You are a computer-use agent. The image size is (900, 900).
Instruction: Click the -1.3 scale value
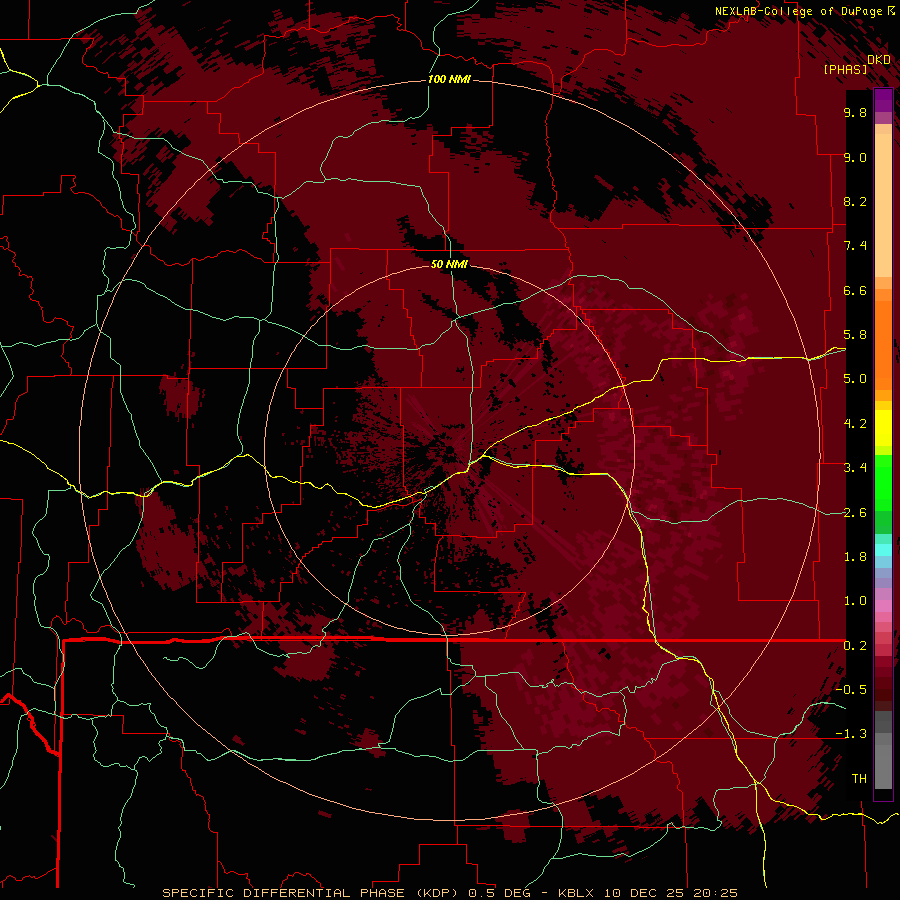click(x=851, y=734)
